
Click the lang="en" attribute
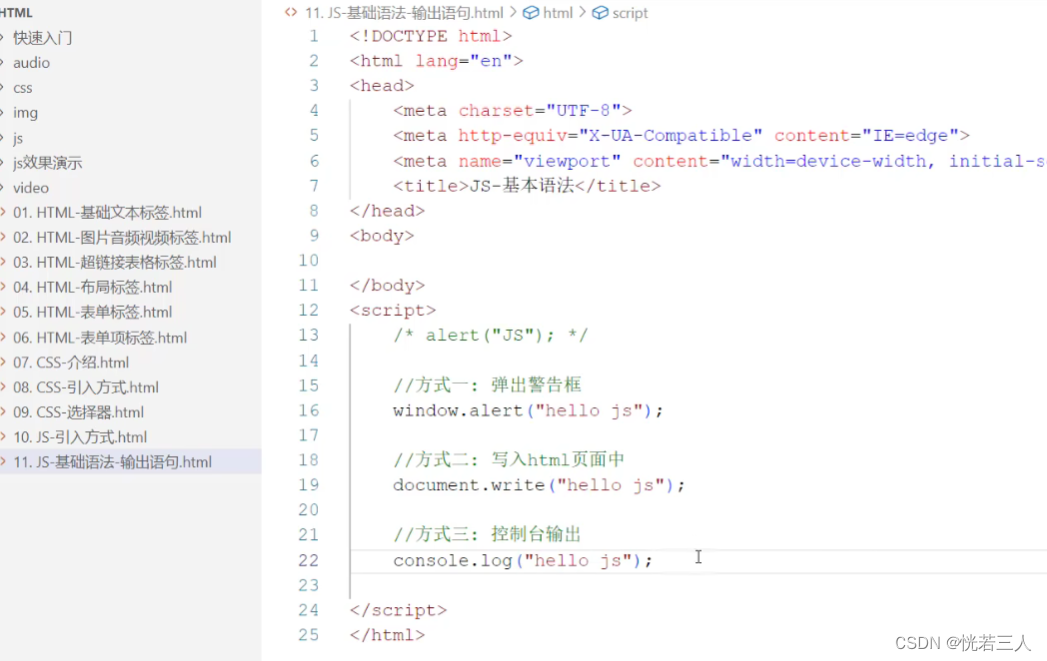pos(463,61)
